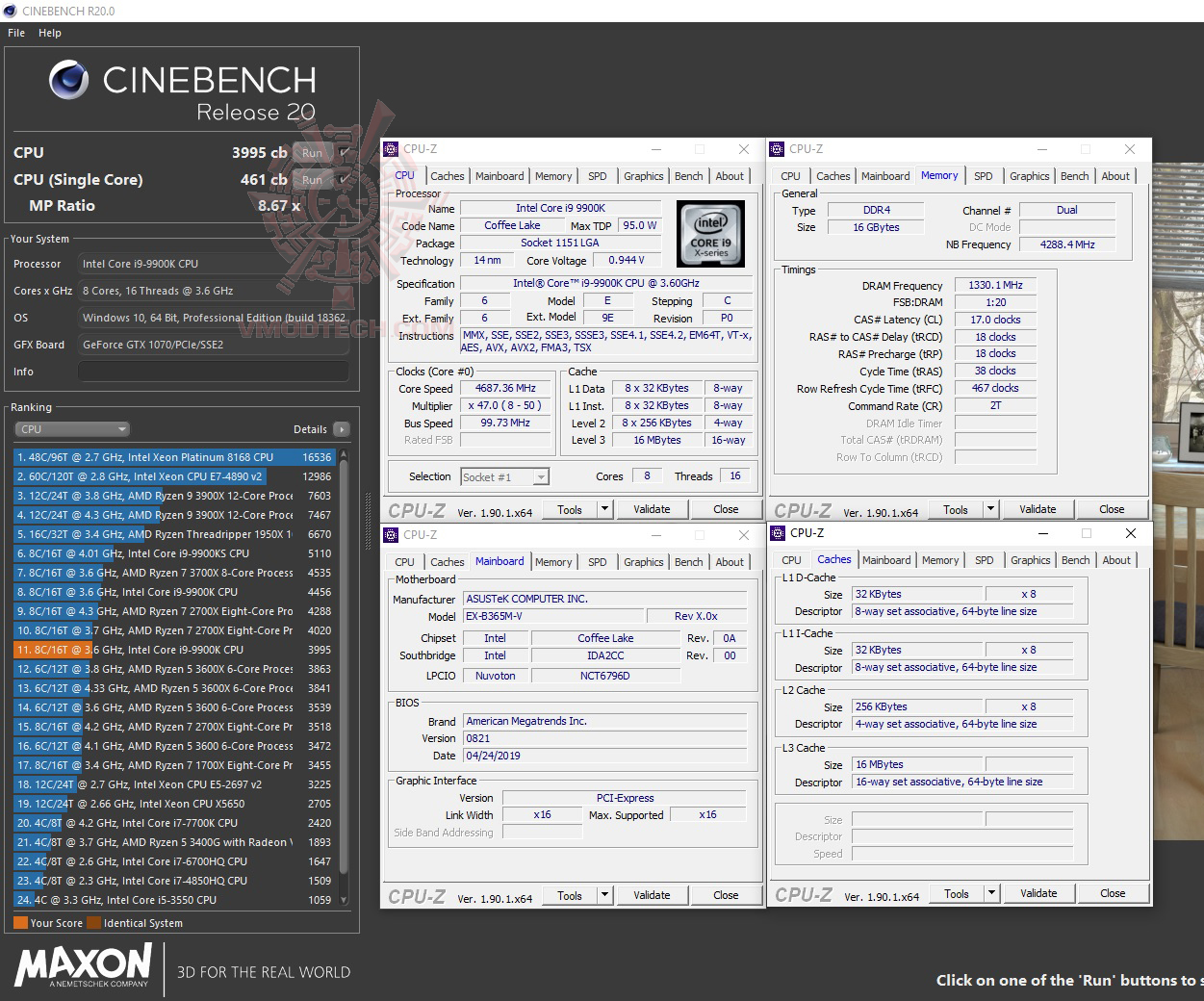Open the CPU ranking dropdown
Screen dimensions: 1204x1001
(72, 429)
